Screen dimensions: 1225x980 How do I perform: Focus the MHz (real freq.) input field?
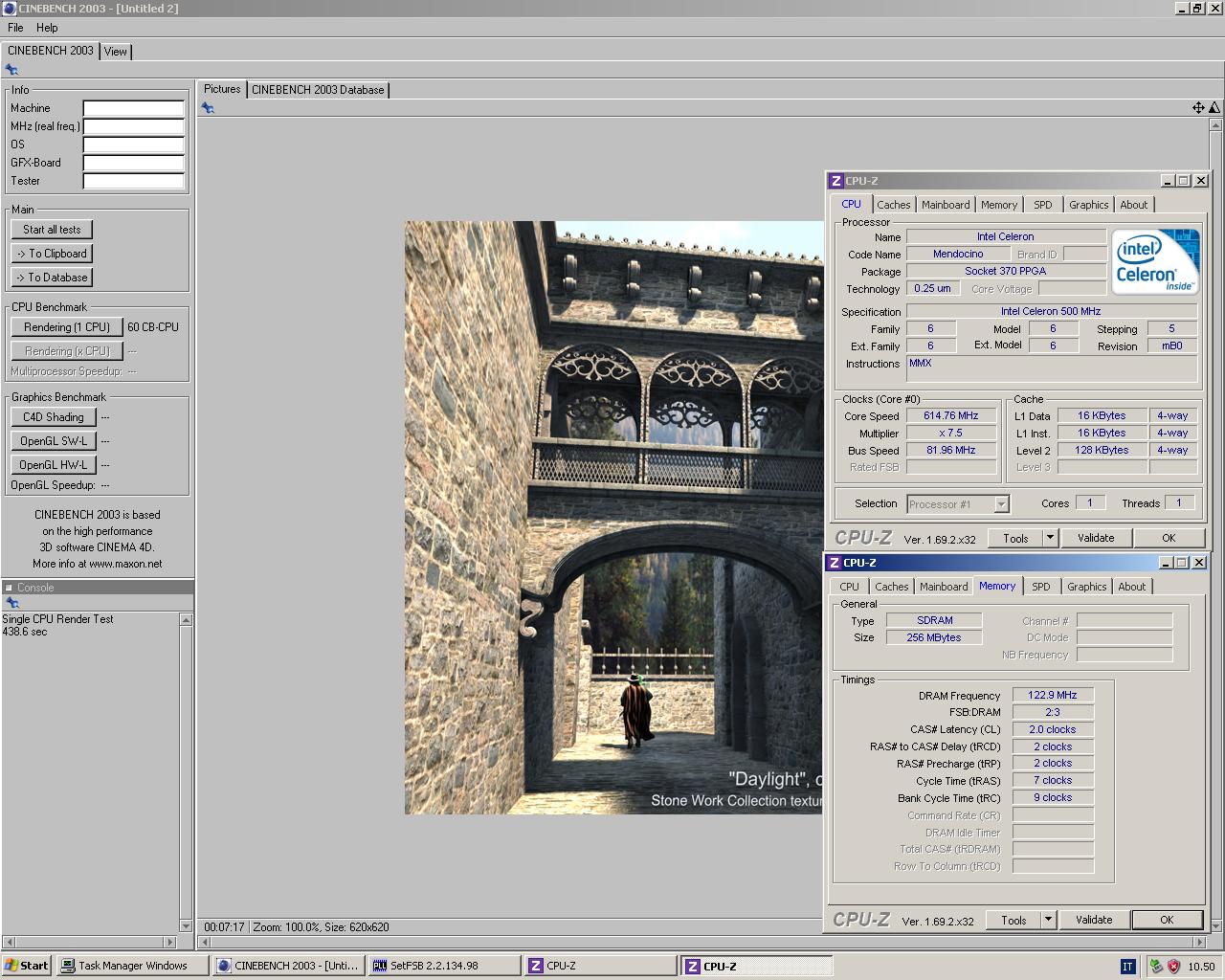(x=133, y=126)
